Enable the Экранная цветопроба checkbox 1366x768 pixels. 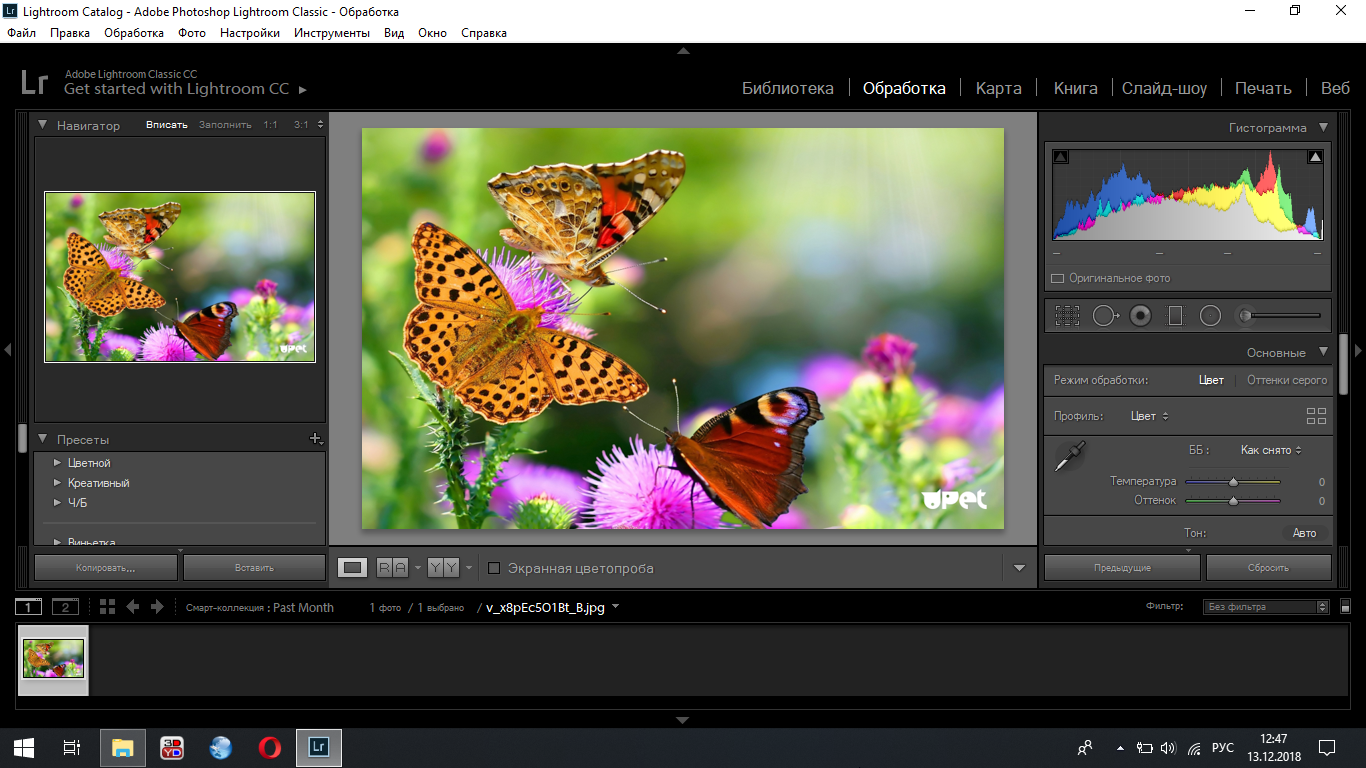click(x=494, y=568)
